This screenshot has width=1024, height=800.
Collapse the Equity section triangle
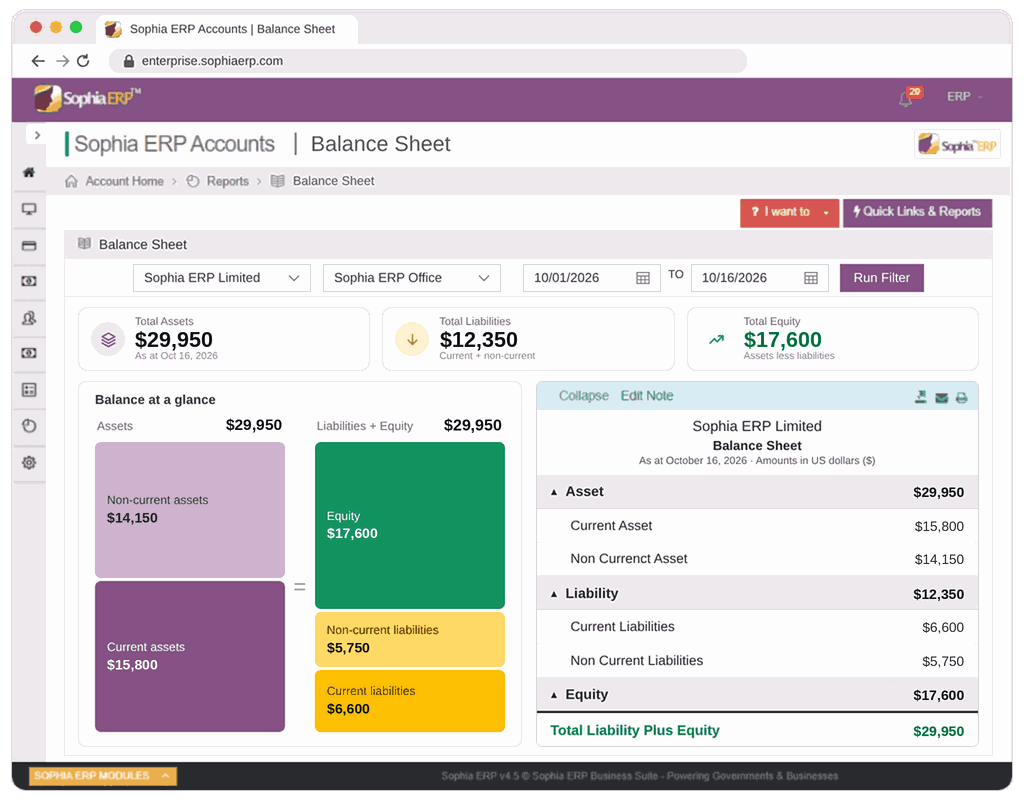(554, 696)
